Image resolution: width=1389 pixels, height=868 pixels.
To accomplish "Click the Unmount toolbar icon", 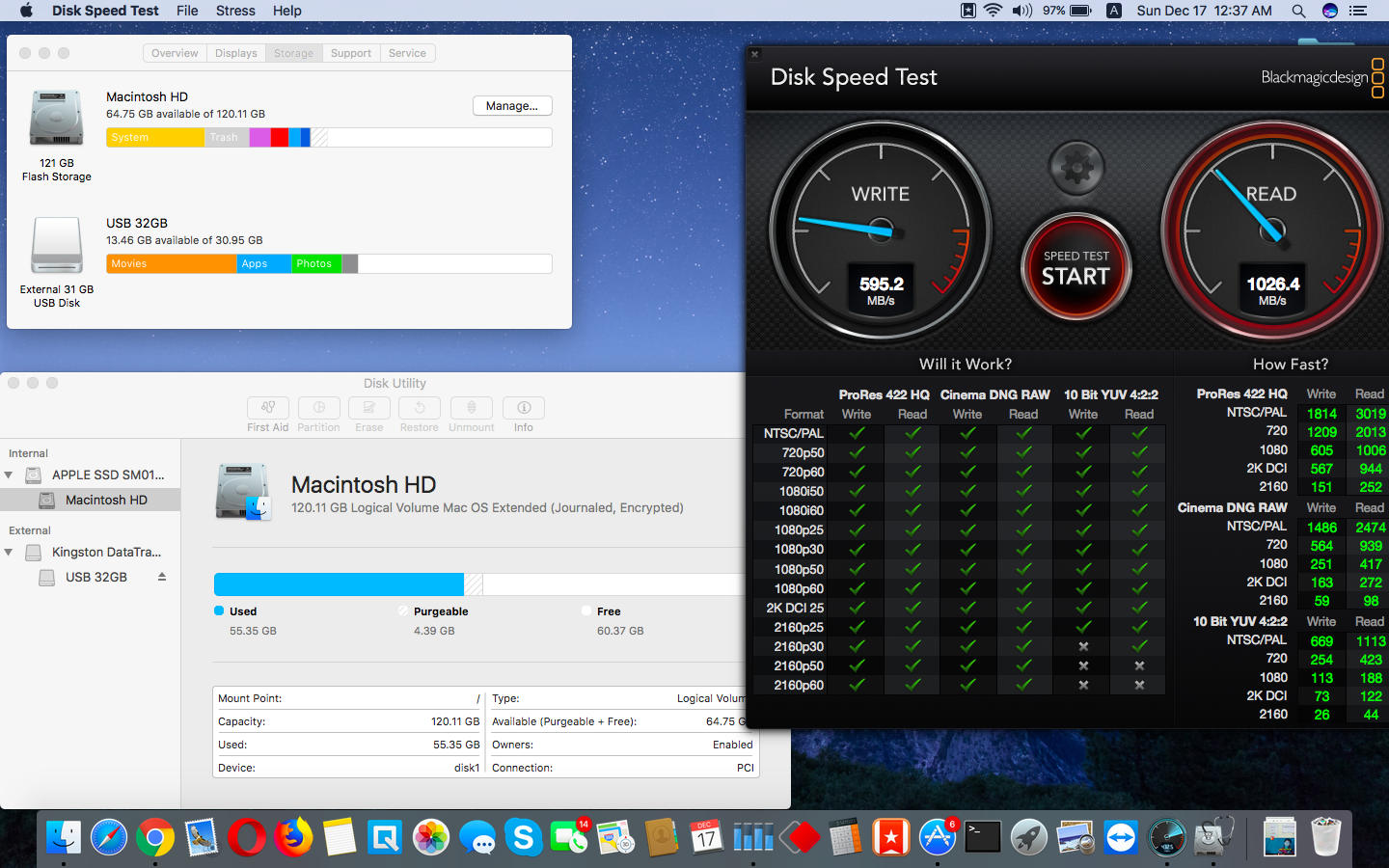I will (472, 408).
